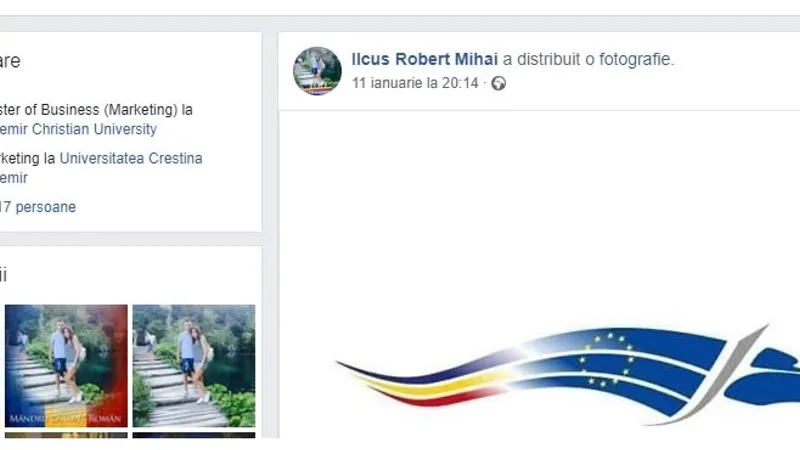800x450 pixels.
Task: Click the cropped photos section heading 'ii'
Action: coord(4,274)
